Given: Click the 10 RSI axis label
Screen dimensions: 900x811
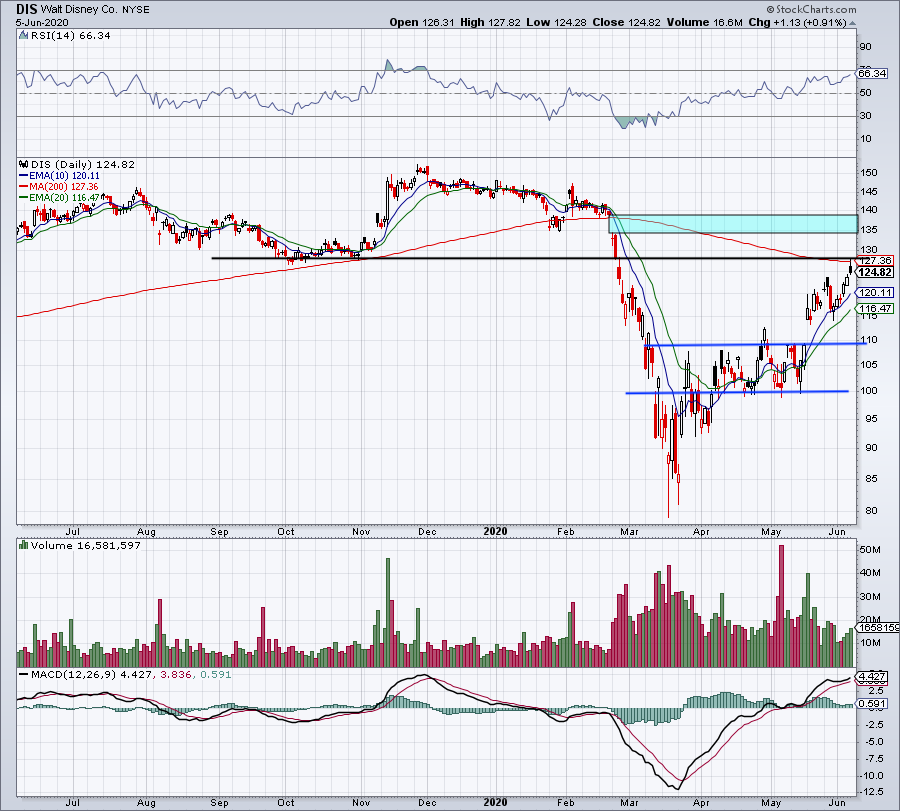Looking at the screenshot, I should coord(866,139).
